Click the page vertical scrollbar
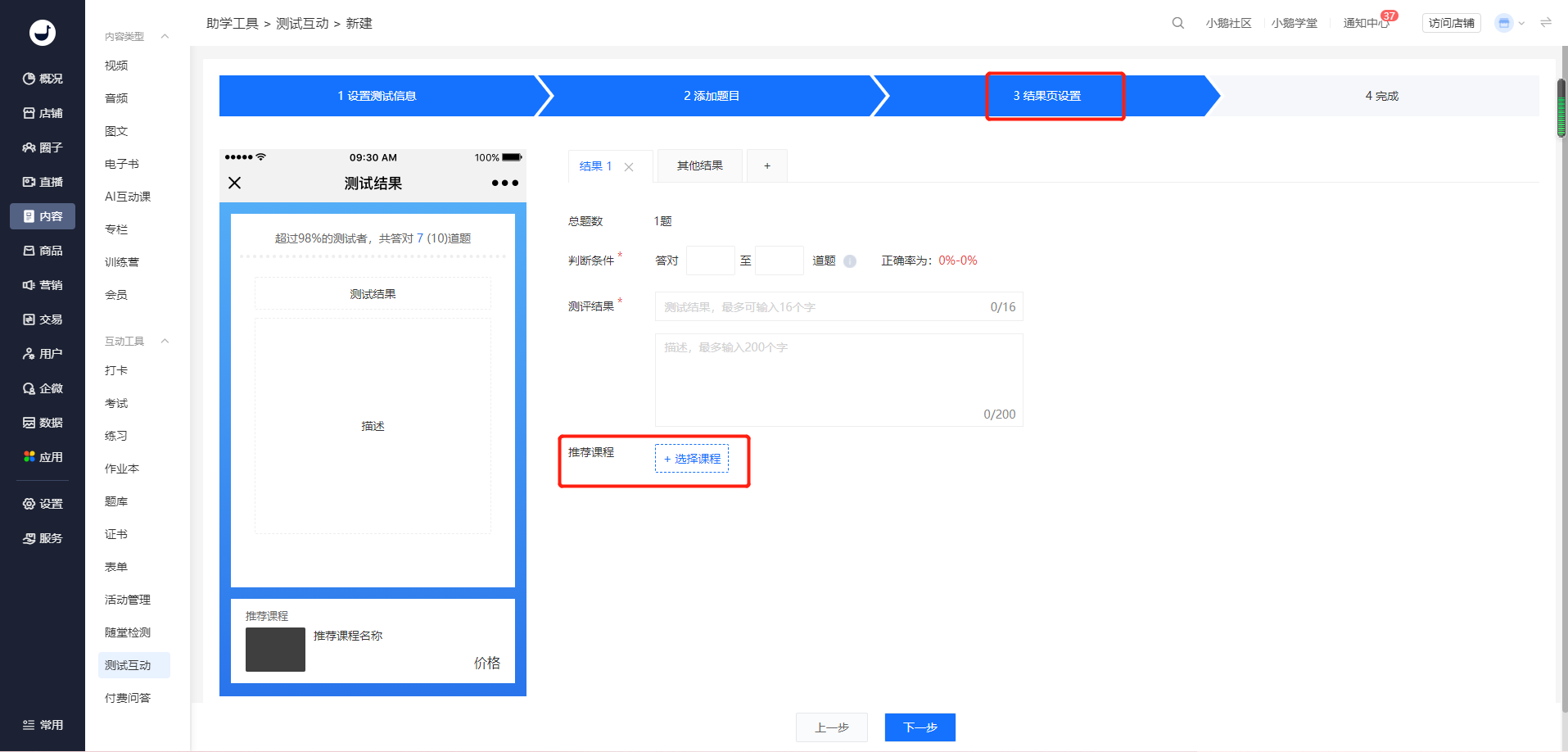The height and width of the screenshot is (752, 1568). (1561, 109)
